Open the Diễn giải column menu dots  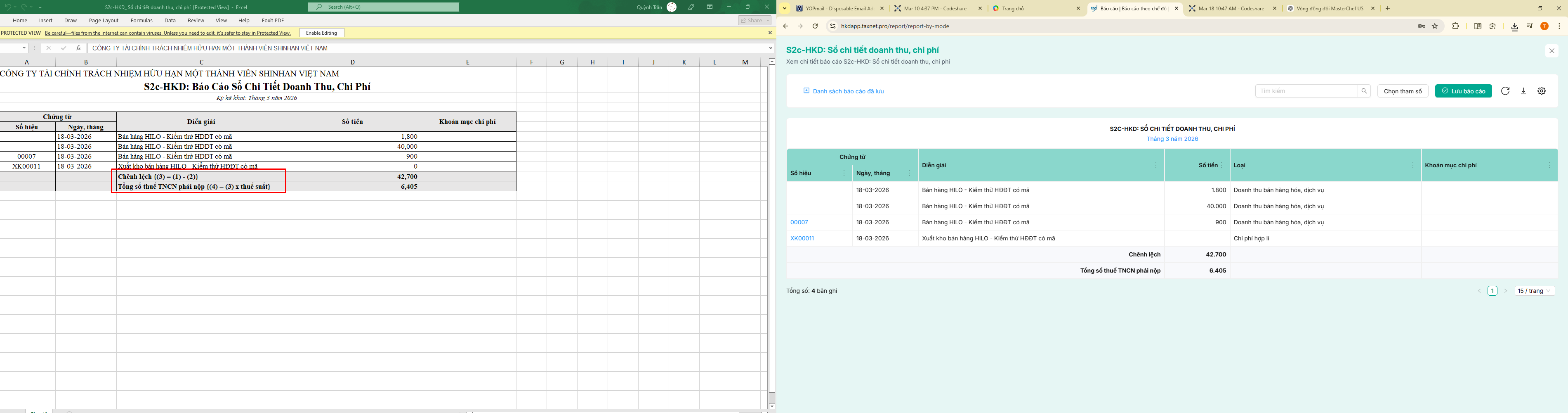coord(1156,165)
